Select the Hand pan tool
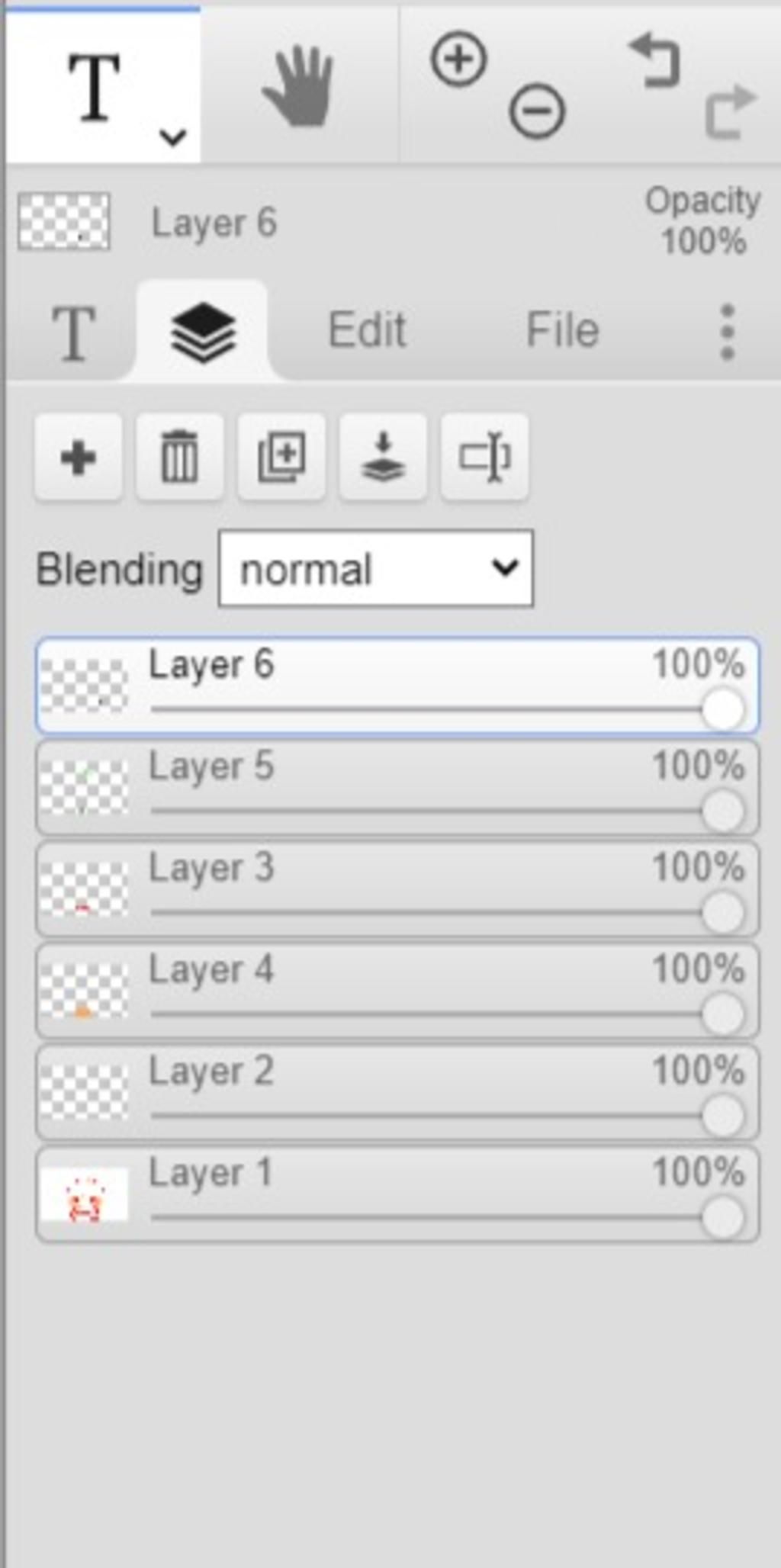 point(298,85)
